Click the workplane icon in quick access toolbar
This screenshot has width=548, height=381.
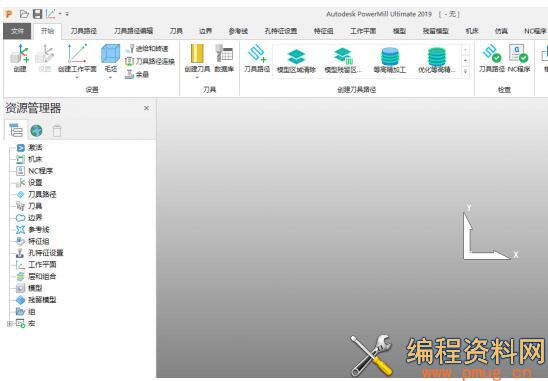[51, 14]
